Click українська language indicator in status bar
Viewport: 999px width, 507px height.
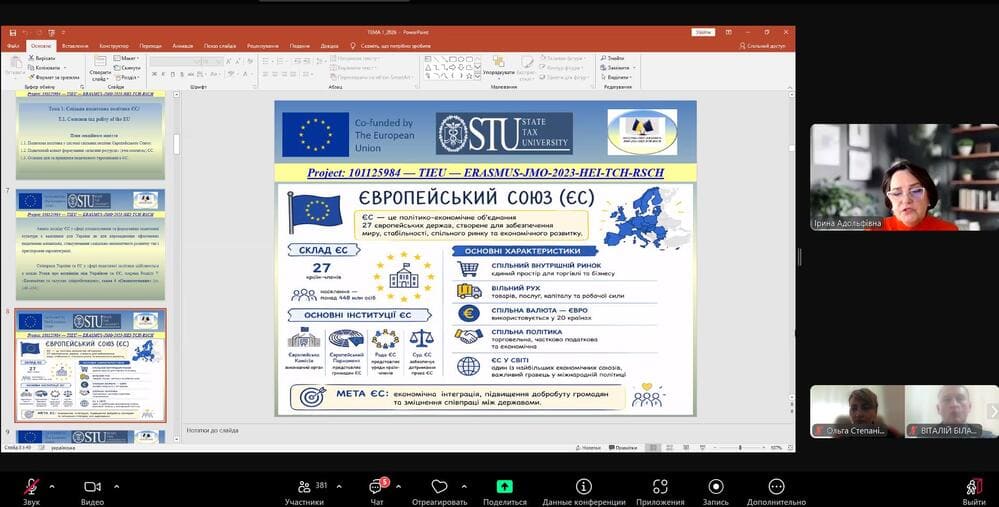click(x=62, y=448)
